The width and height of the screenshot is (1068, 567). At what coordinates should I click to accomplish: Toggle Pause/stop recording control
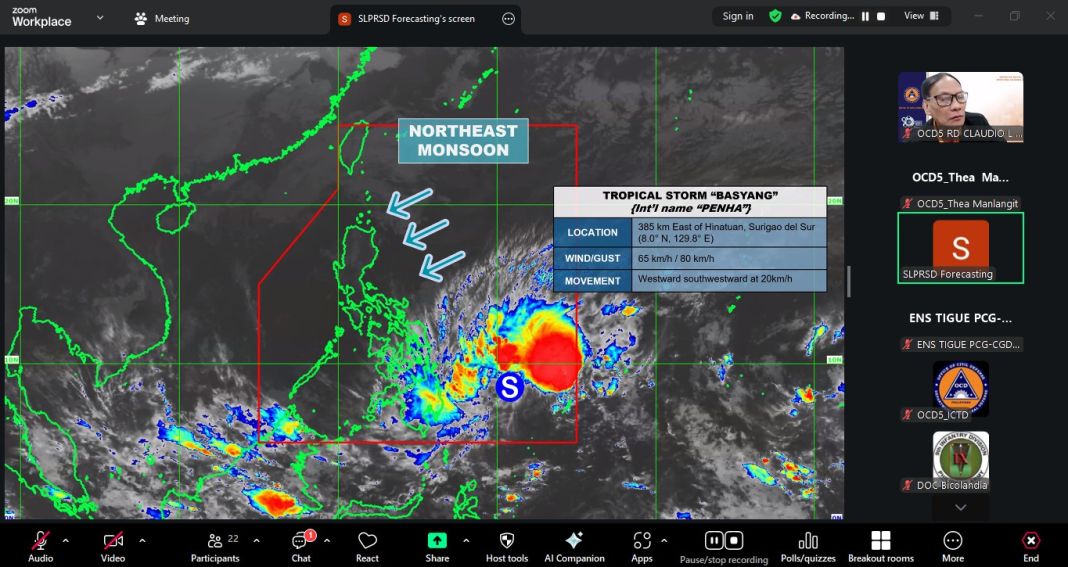pyautogui.click(x=724, y=540)
